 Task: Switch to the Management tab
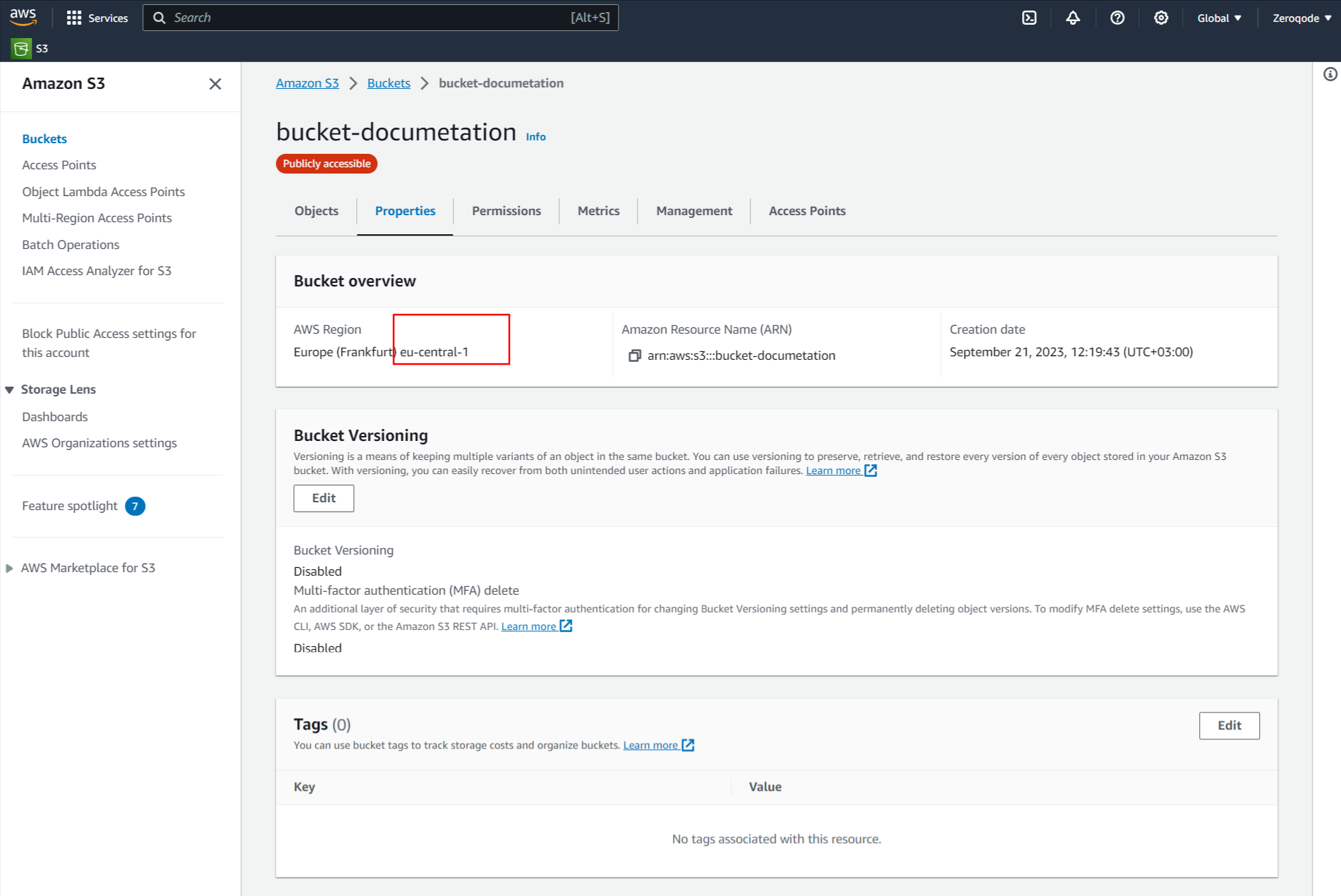pos(694,211)
